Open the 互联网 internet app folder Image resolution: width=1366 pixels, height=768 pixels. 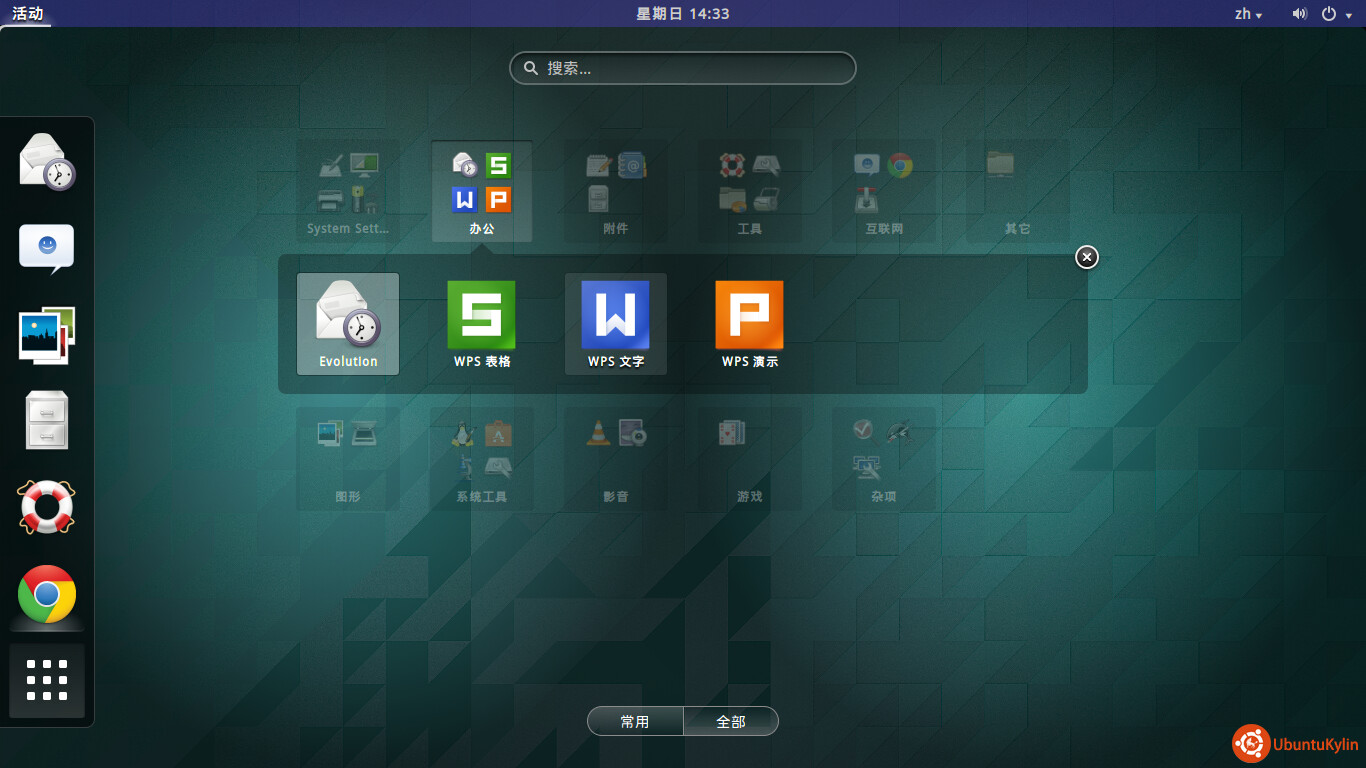pyautogui.click(x=883, y=192)
